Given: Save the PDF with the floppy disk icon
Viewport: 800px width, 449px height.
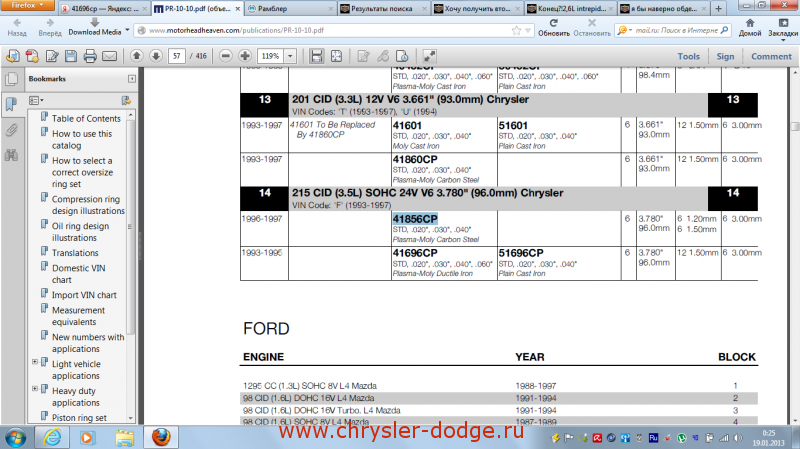Looking at the screenshot, I should [x=71, y=56].
